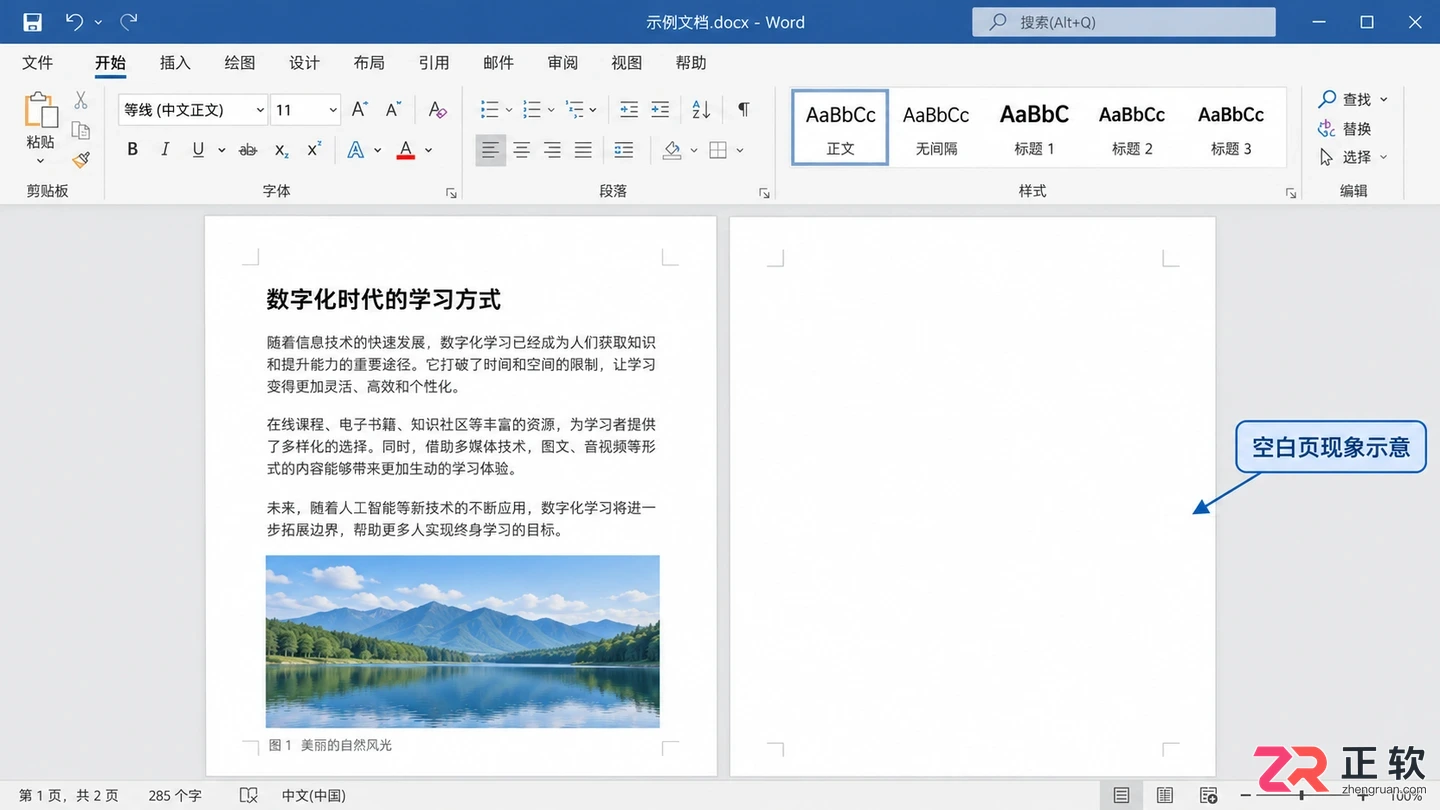Expand the borders dropdown arrow
The image size is (1440, 810).
pos(740,150)
